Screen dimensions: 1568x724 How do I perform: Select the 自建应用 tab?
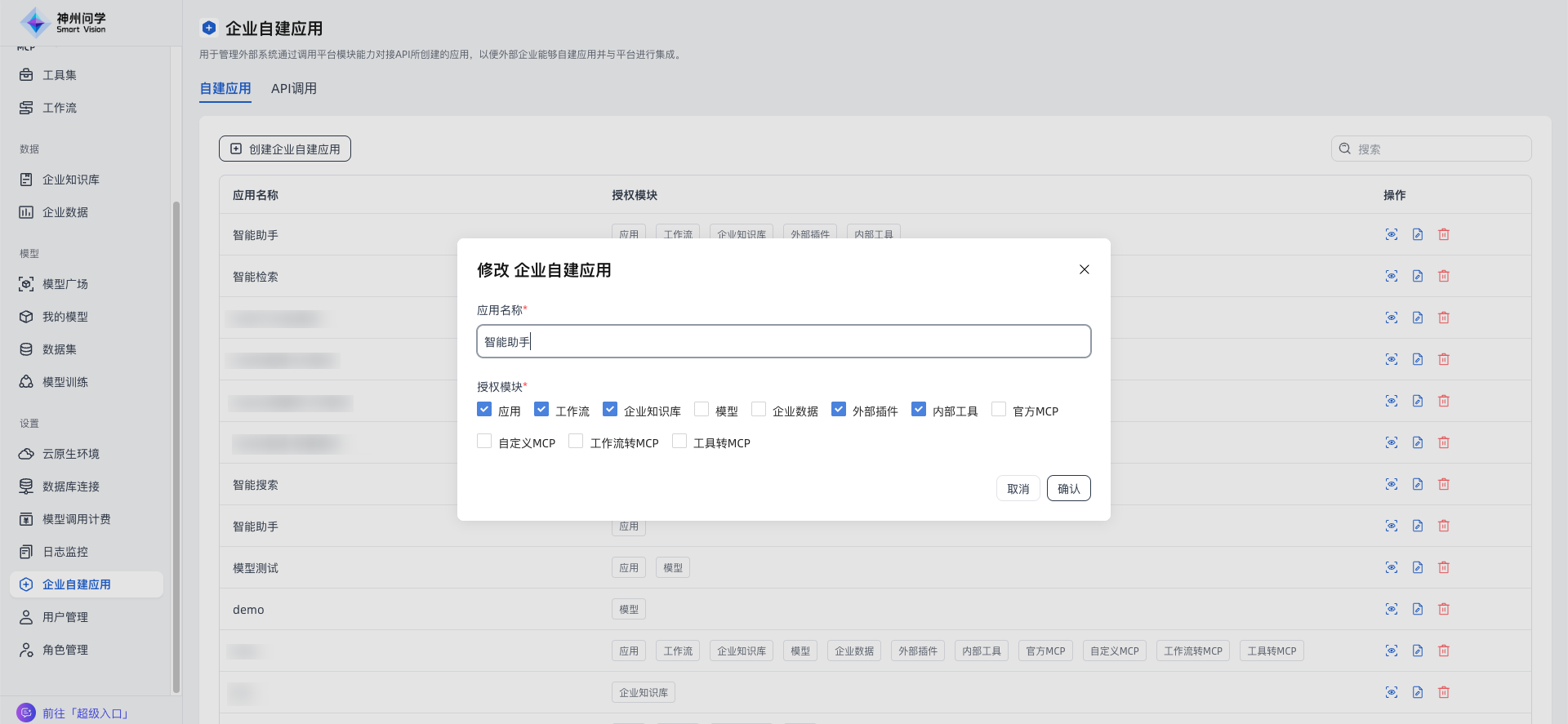coord(225,88)
